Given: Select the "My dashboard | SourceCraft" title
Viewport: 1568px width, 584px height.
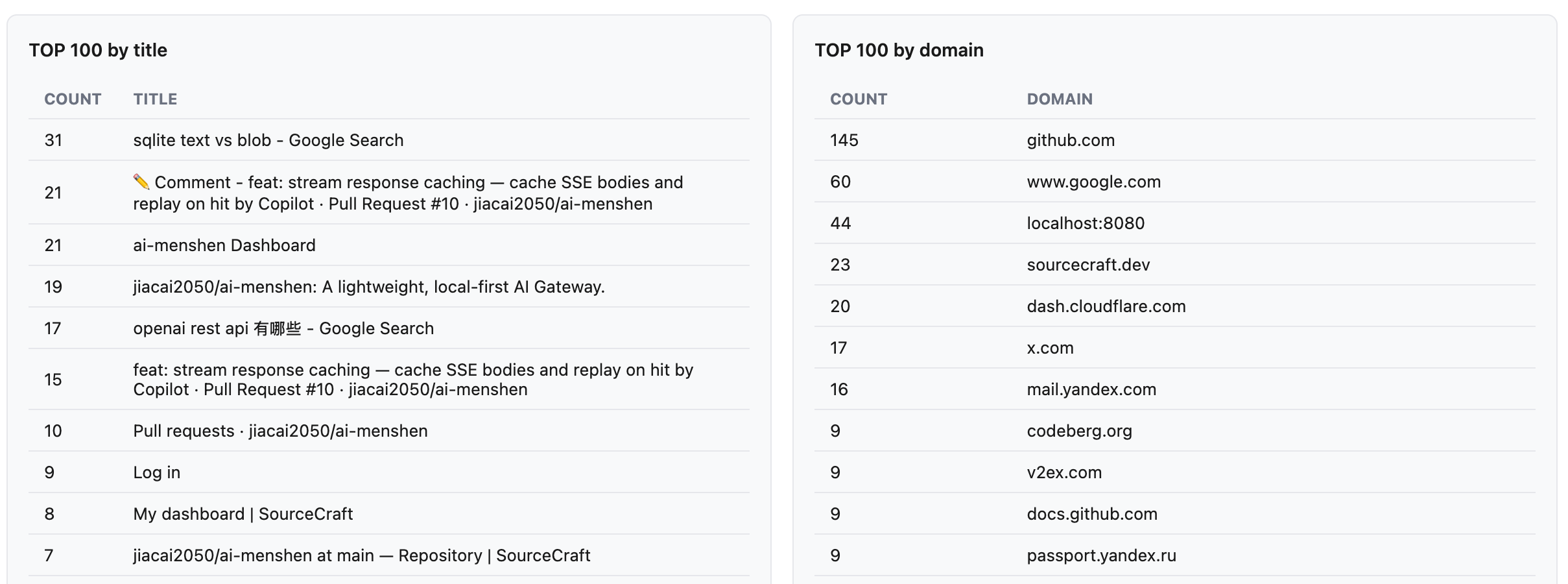Looking at the screenshot, I should [x=243, y=514].
